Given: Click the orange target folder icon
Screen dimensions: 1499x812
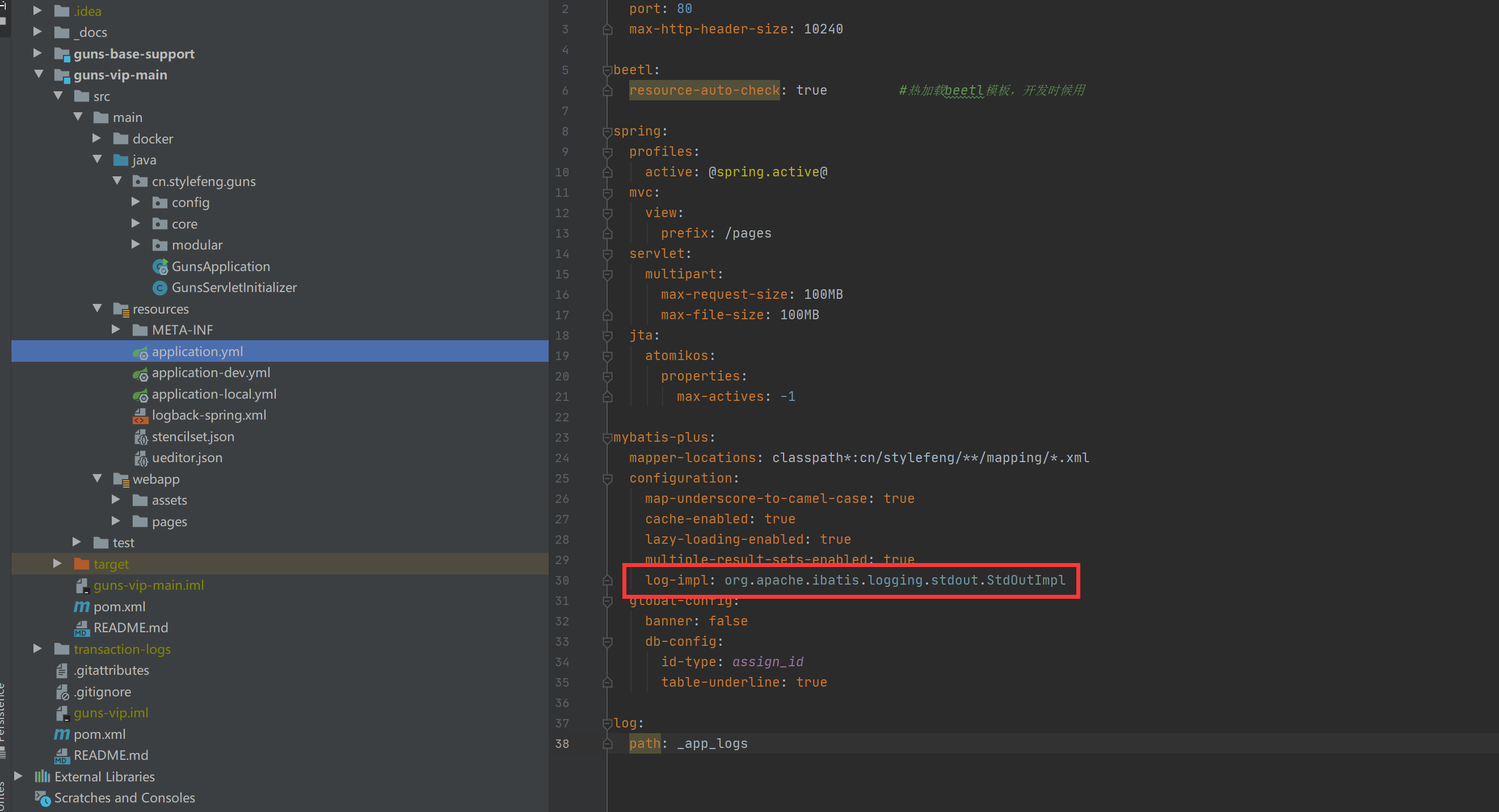Looking at the screenshot, I should [82, 564].
